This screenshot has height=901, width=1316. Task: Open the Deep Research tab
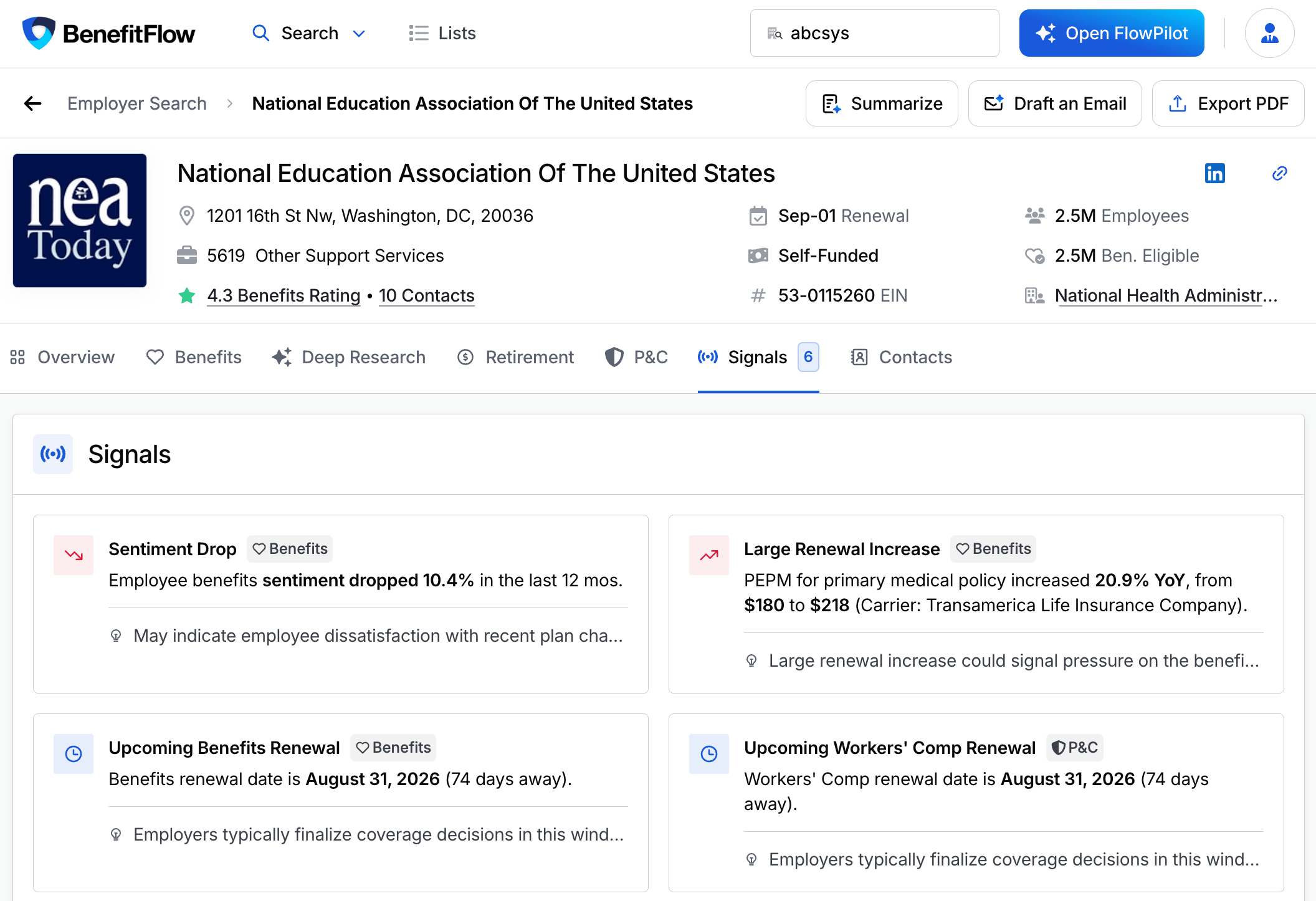(349, 357)
